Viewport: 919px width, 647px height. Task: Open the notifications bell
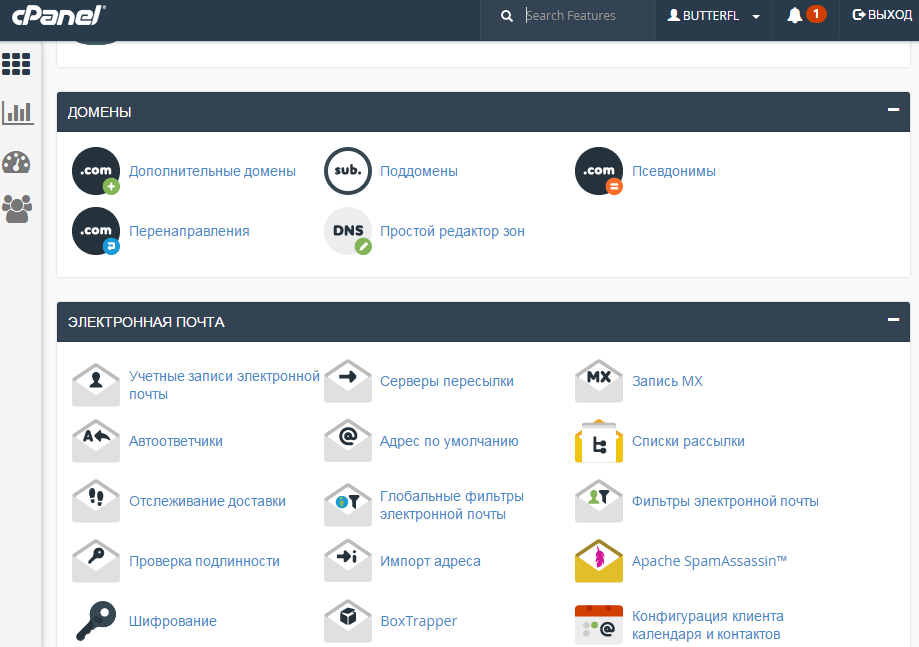(795, 16)
